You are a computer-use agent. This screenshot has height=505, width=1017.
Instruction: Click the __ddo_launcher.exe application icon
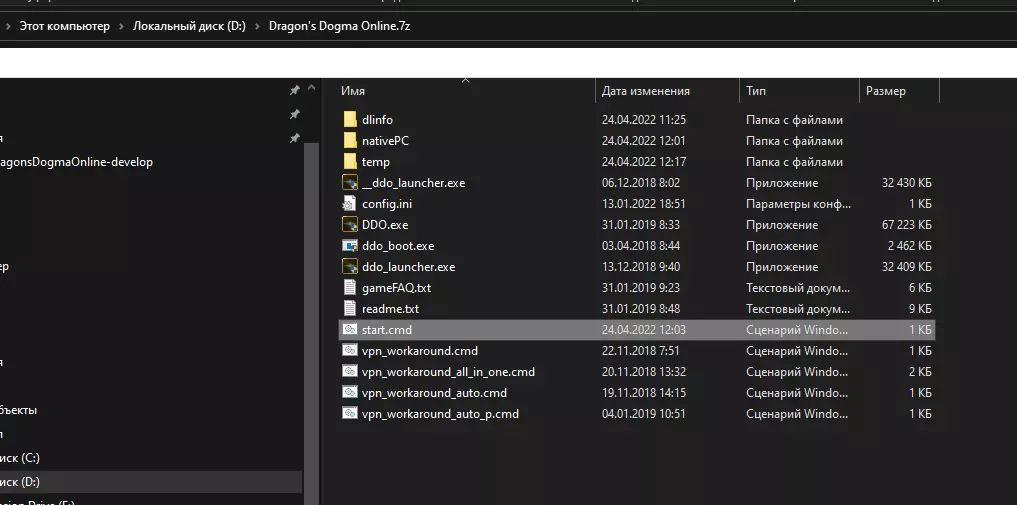(350, 182)
